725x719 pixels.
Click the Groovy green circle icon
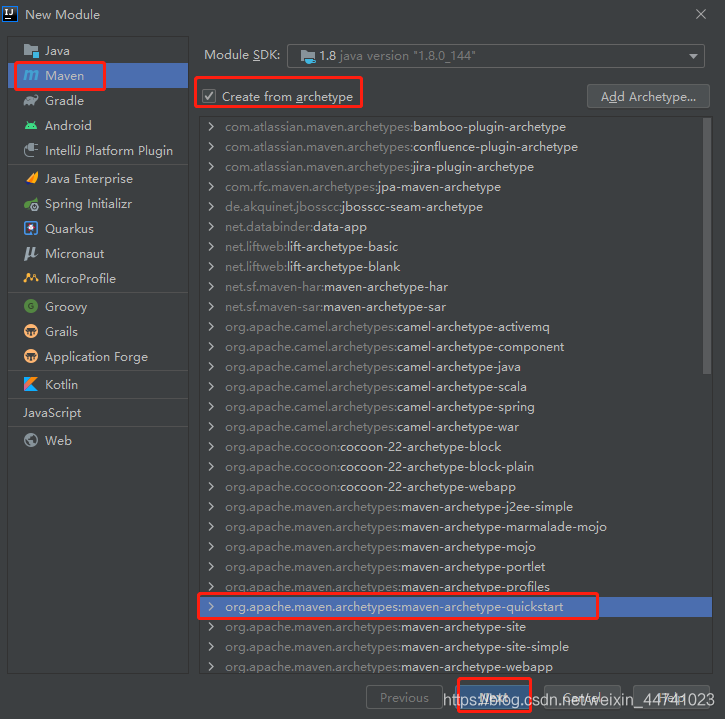coord(31,306)
